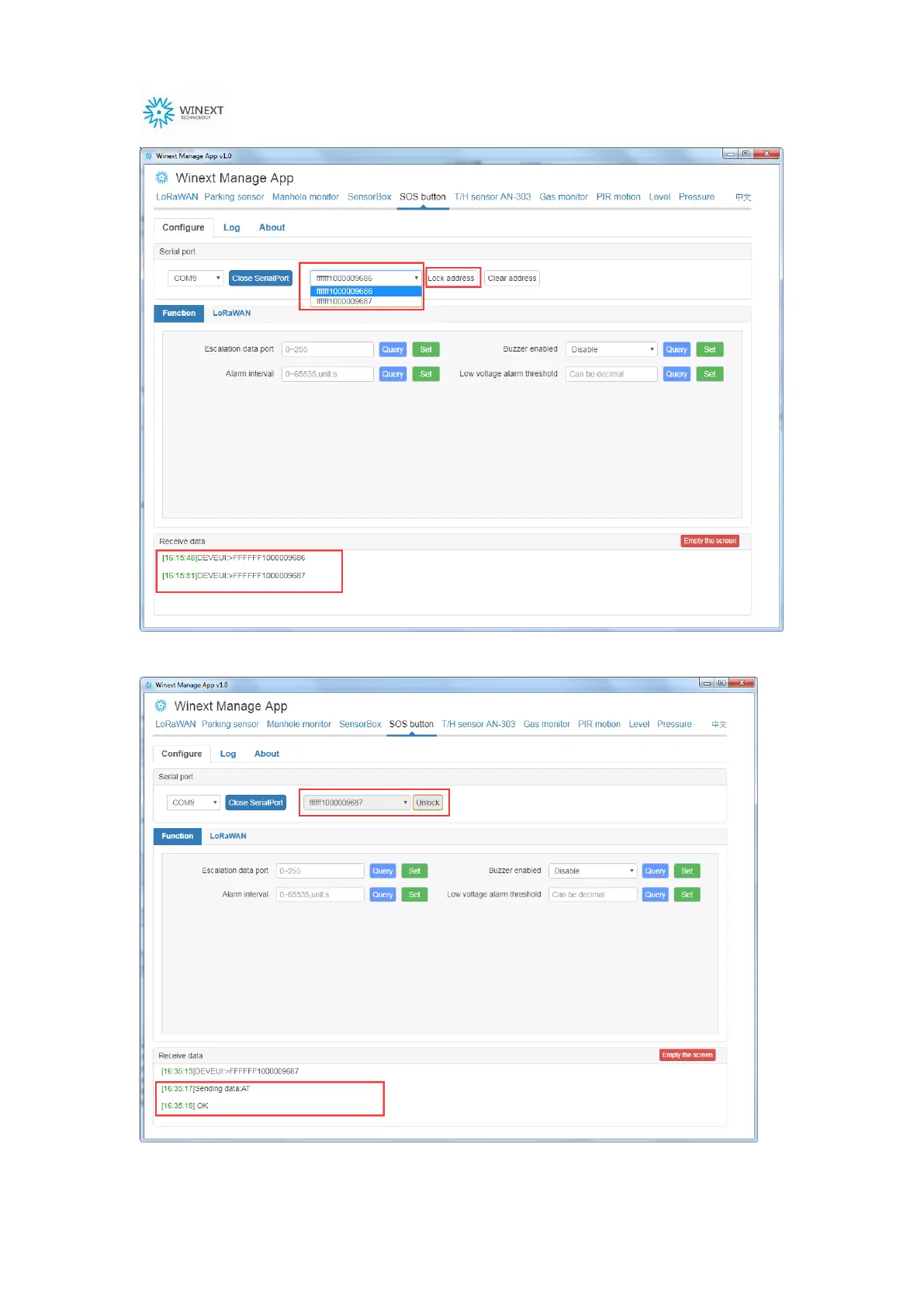
Task: Click the Winext logo in the lower window
Action: pos(161,706)
